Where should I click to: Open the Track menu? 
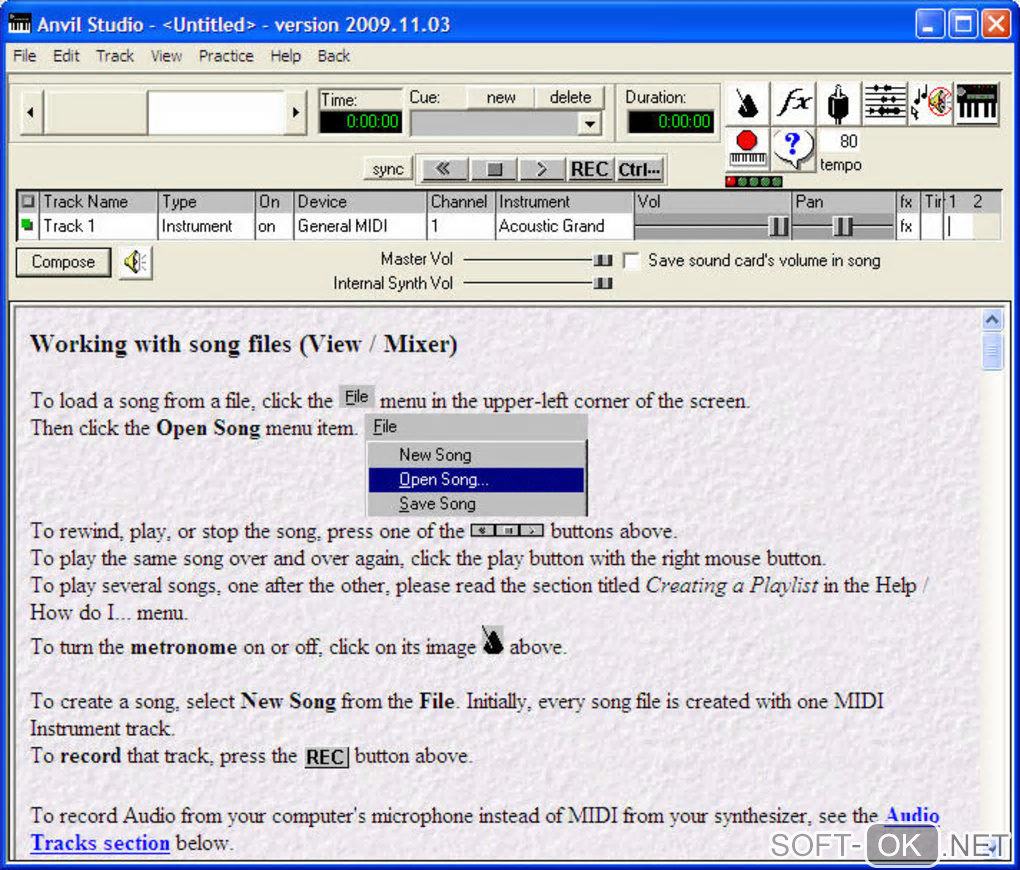(x=114, y=56)
